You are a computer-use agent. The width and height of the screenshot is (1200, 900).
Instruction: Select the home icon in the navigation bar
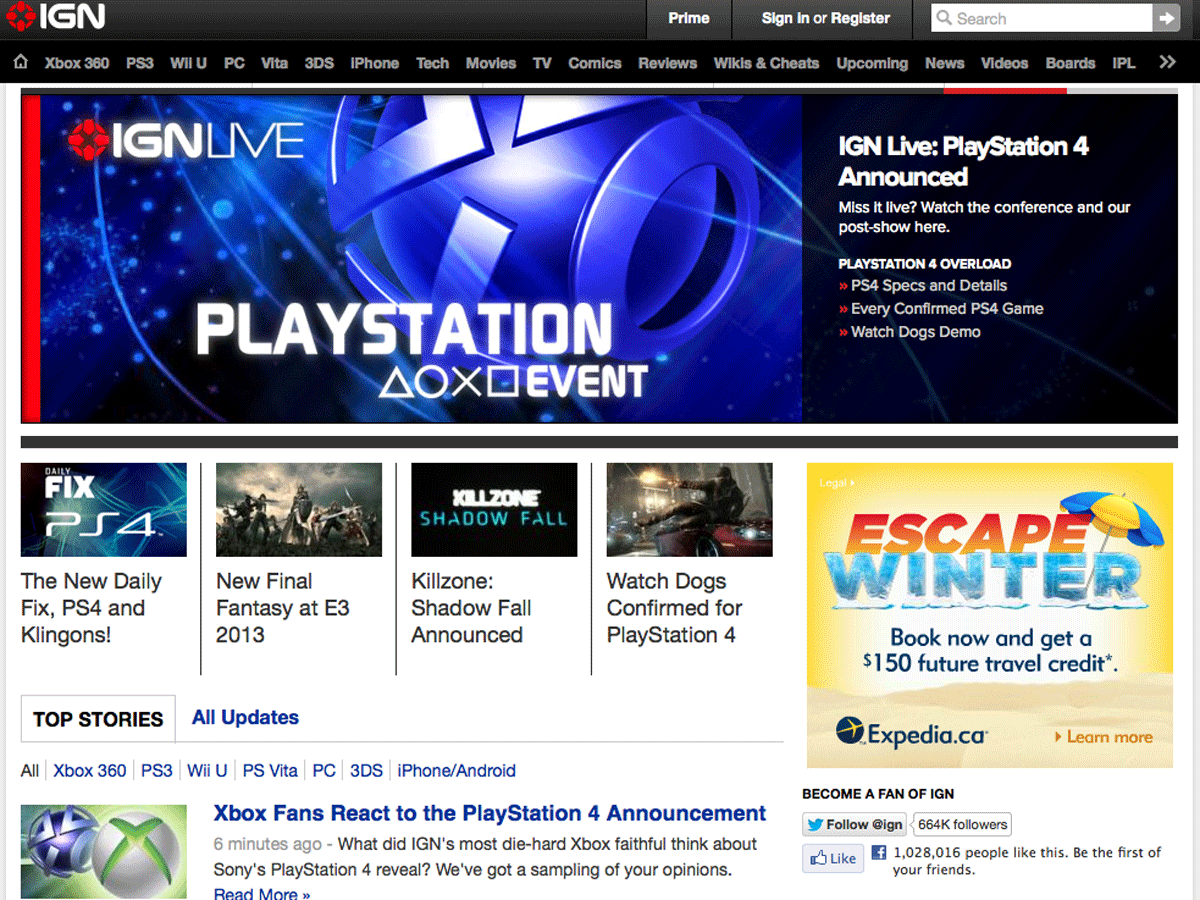(20, 62)
